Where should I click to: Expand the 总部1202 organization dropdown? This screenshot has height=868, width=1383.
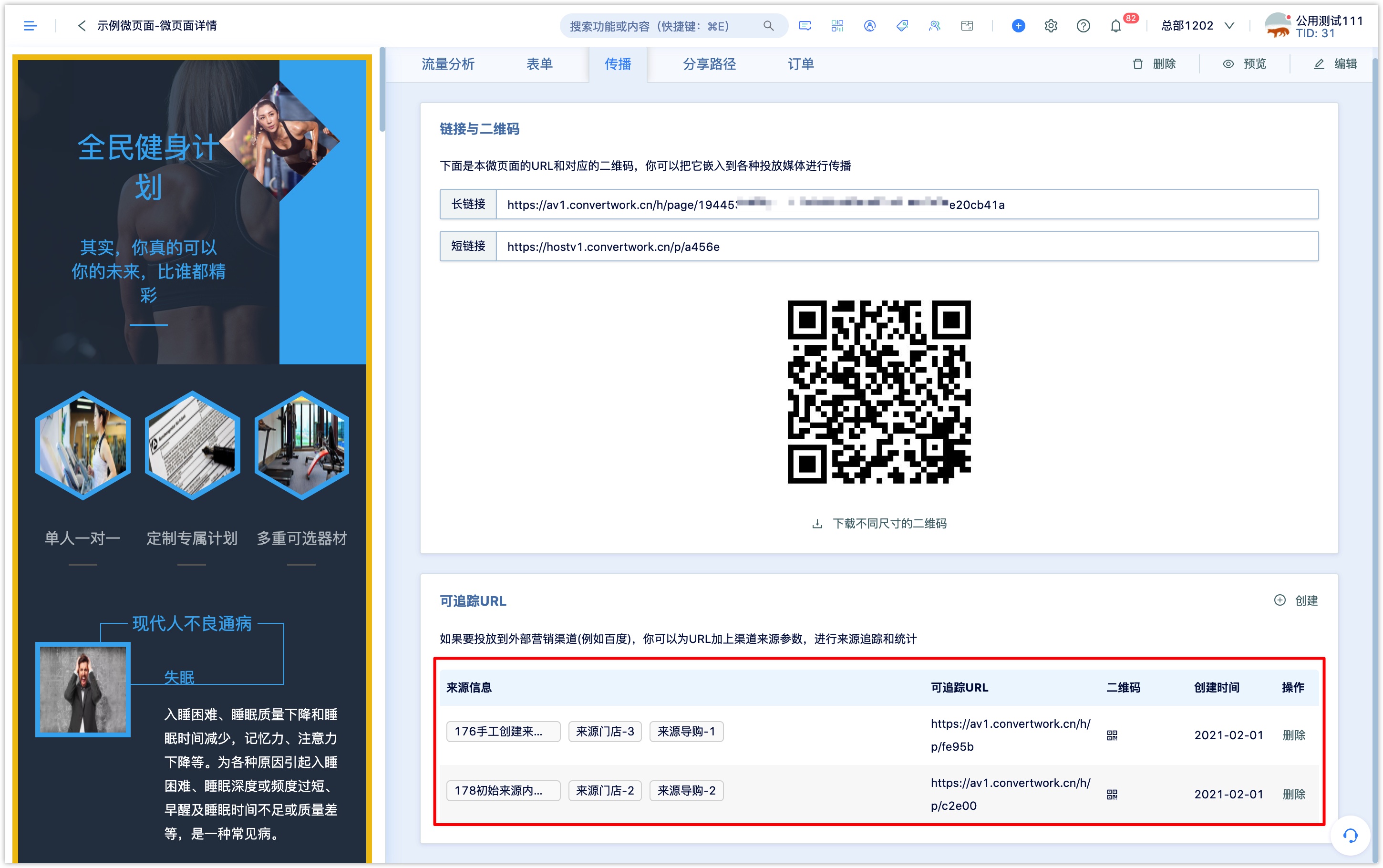[x=1197, y=26]
